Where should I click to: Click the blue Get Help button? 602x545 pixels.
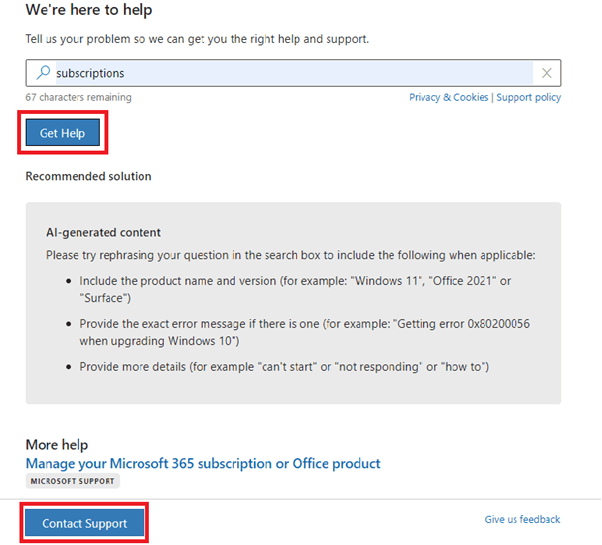pos(63,133)
